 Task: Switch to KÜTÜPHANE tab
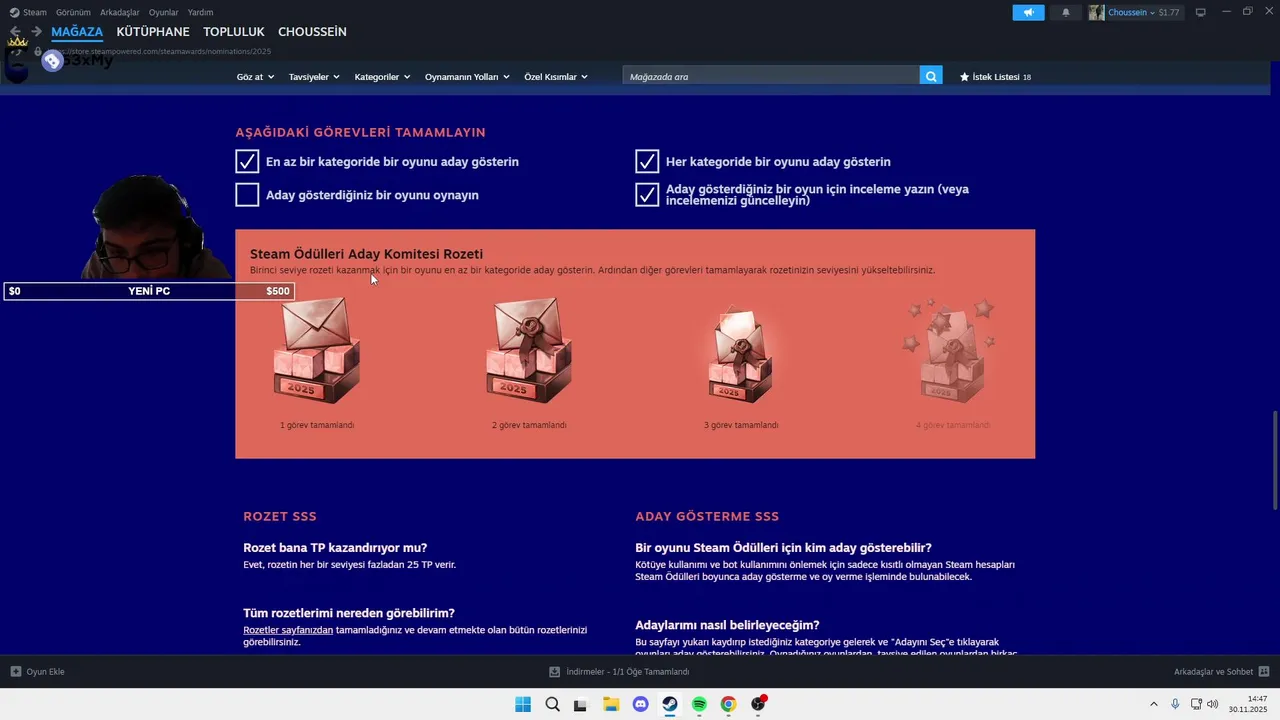(153, 32)
